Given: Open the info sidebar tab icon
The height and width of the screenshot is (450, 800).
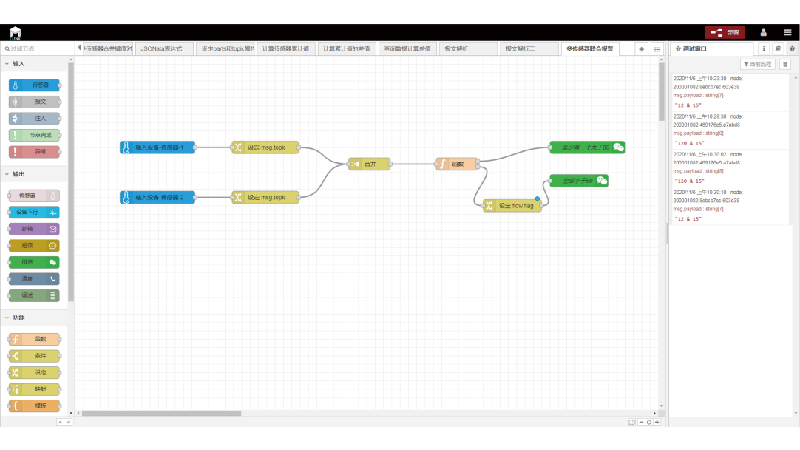Looking at the screenshot, I should point(764,48).
